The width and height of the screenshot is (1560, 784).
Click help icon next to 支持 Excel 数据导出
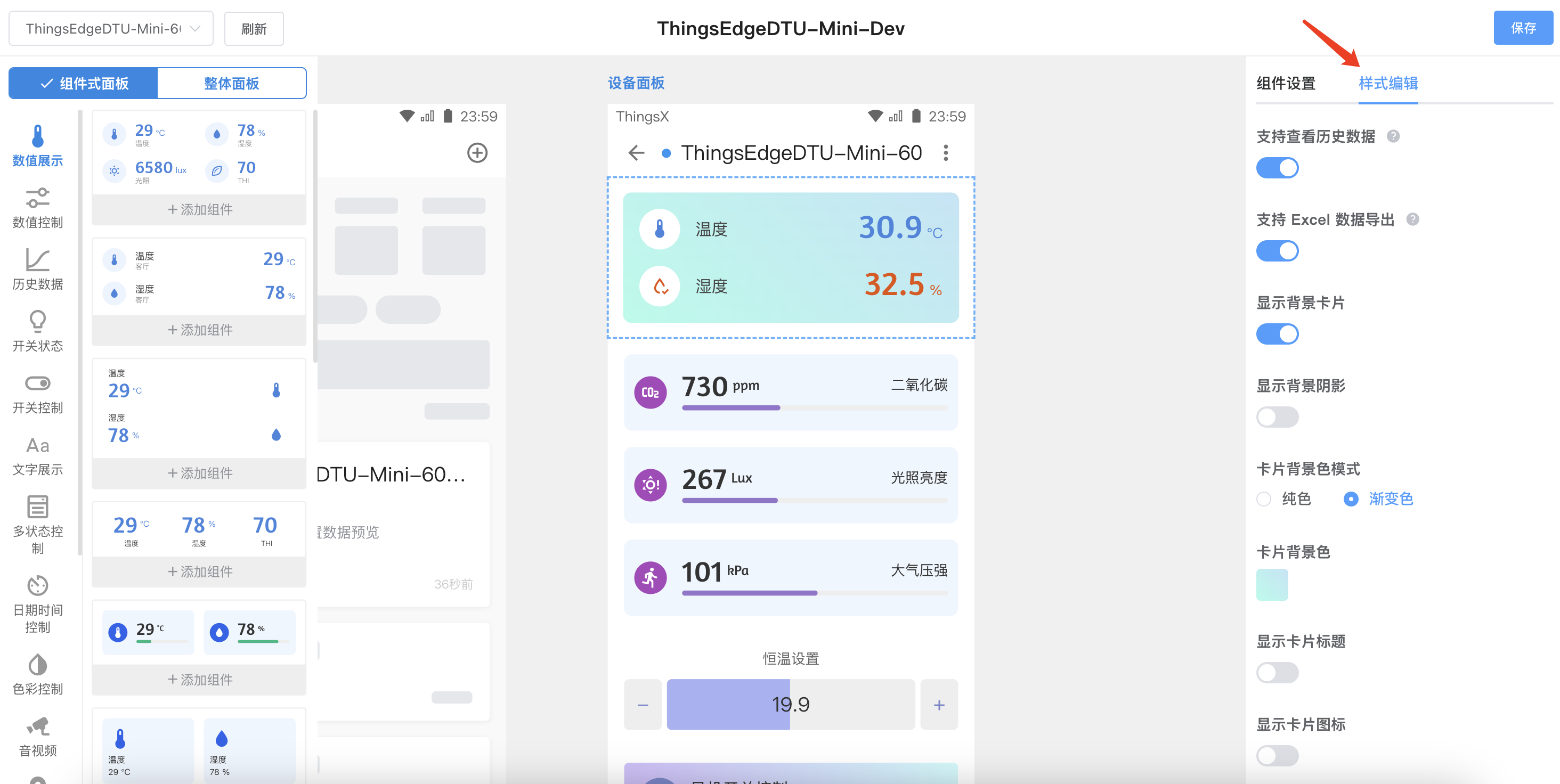[x=1412, y=219]
